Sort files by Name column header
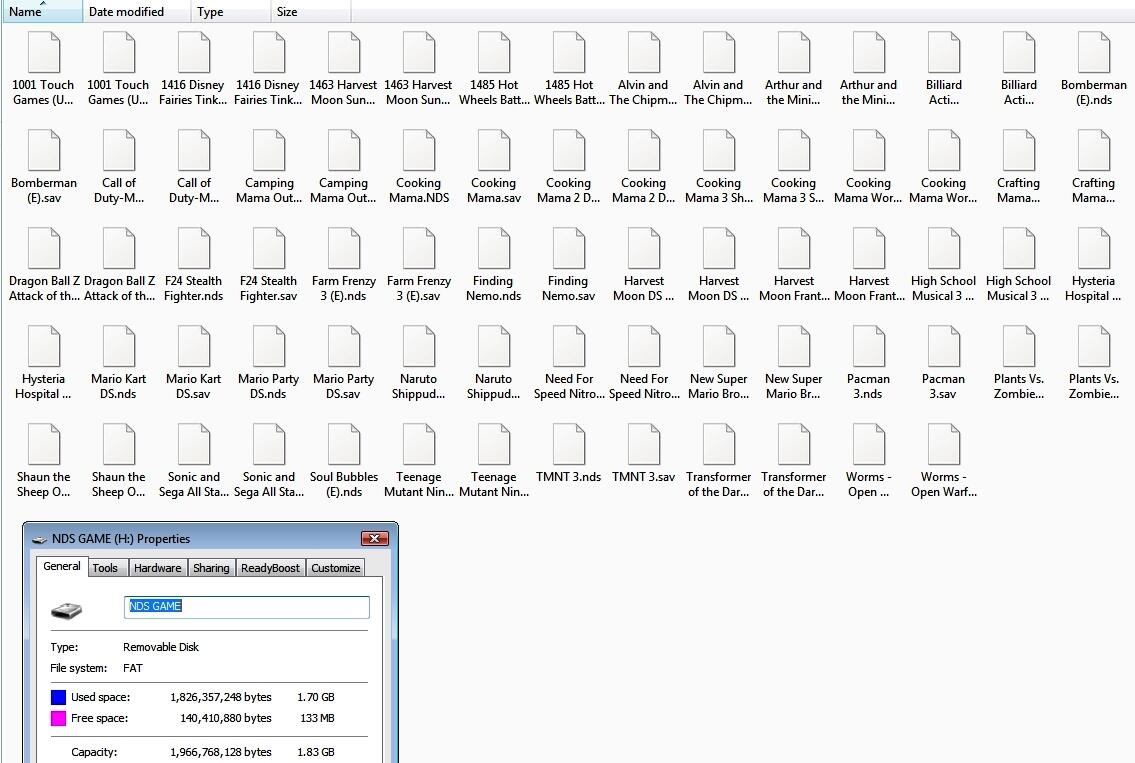This screenshot has height=763, width=1135. click(43, 12)
